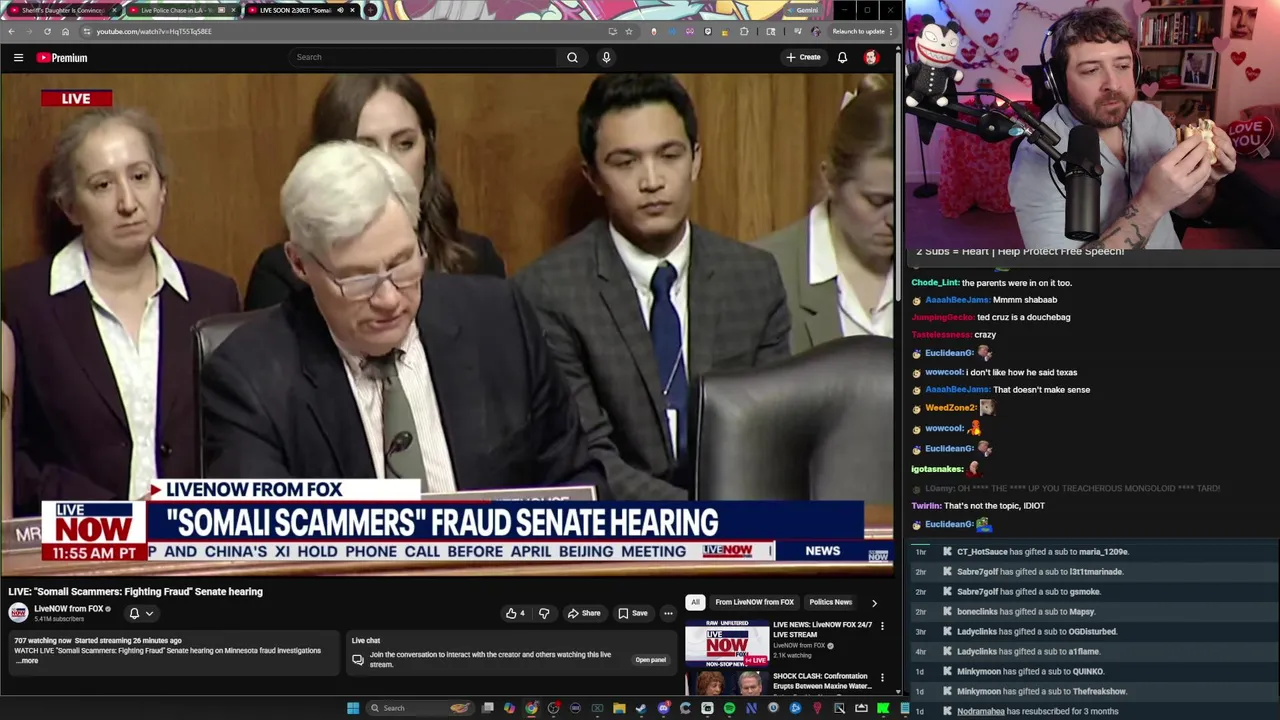Close the Sheriff's Daughter tab
Viewport: 1280px width, 720px height.
coord(114,10)
